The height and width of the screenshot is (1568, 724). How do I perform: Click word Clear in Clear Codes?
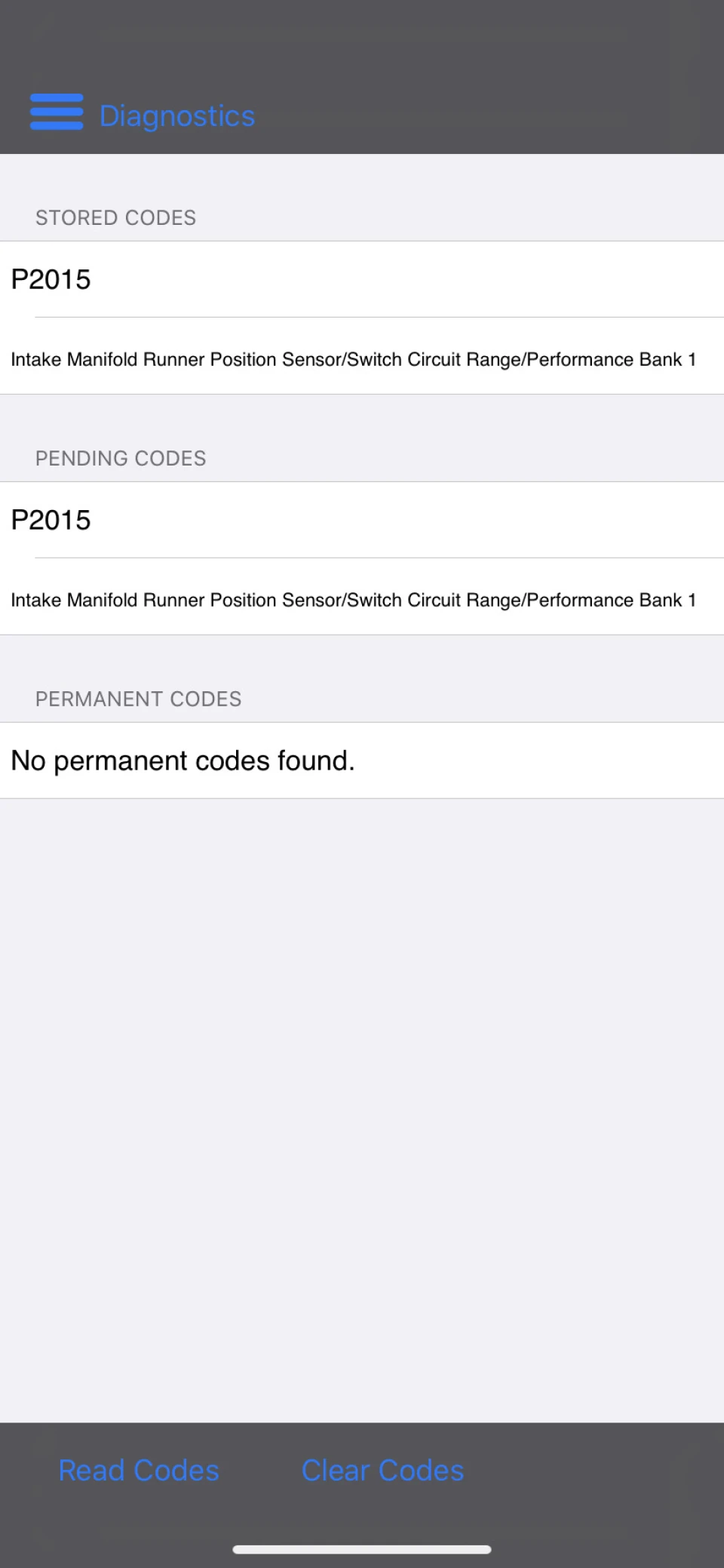tap(336, 1470)
